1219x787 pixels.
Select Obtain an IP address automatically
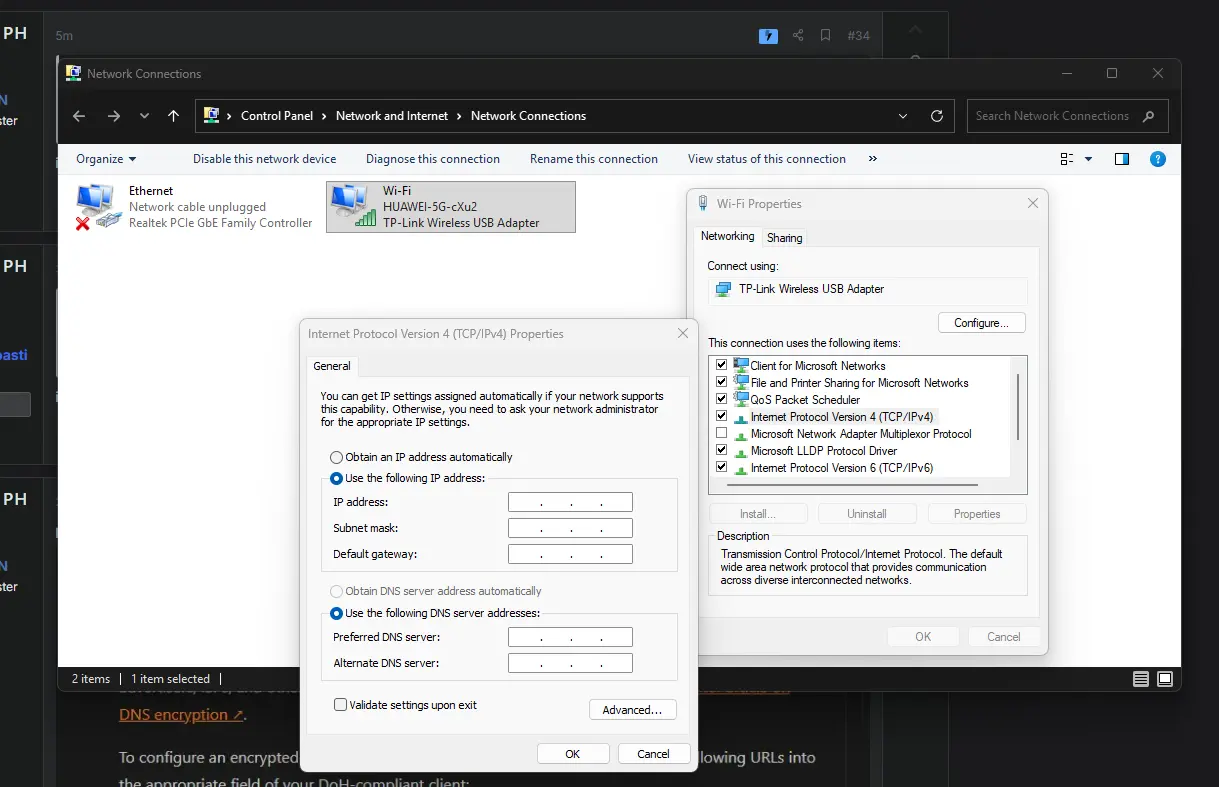click(337, 457)
